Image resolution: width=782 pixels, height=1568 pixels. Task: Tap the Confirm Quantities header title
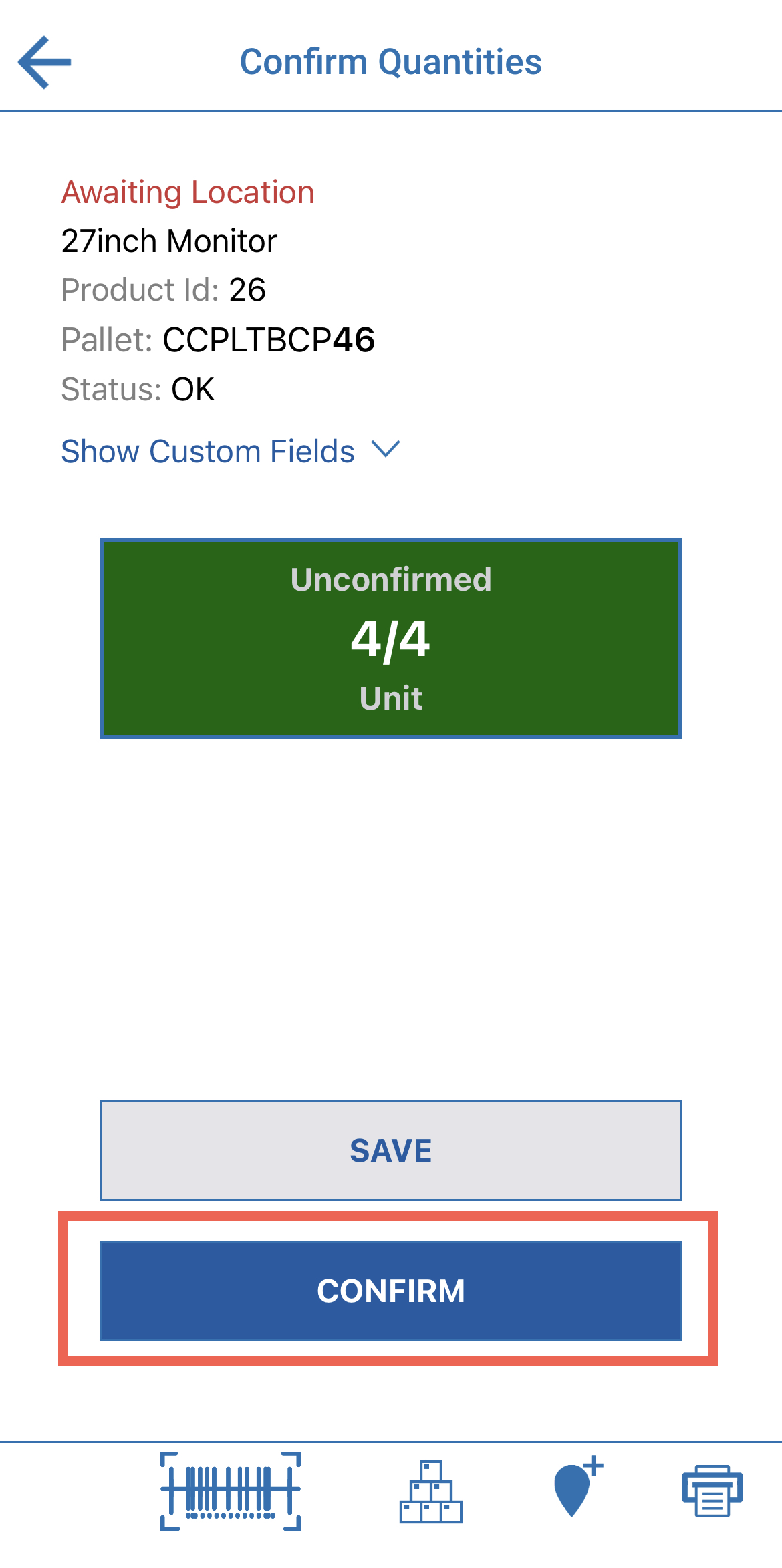click(391, 62)
